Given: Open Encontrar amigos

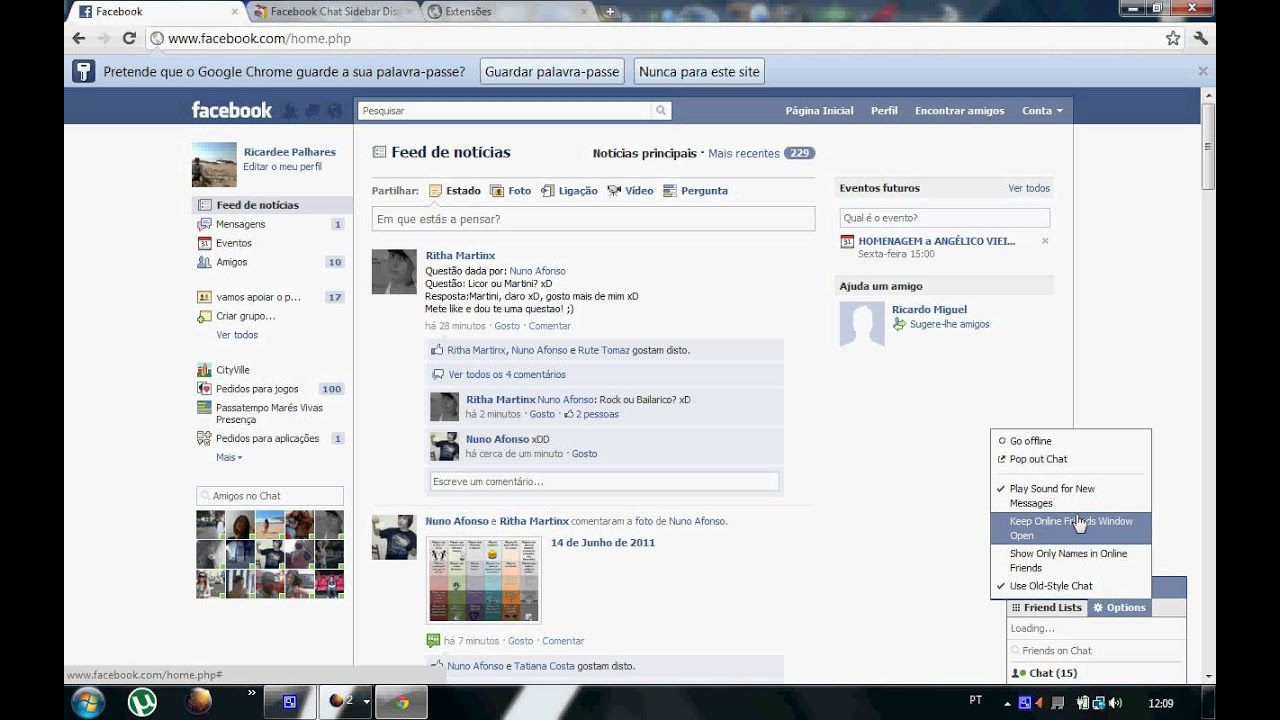Looking at the screenshot, I should (959, 111).
